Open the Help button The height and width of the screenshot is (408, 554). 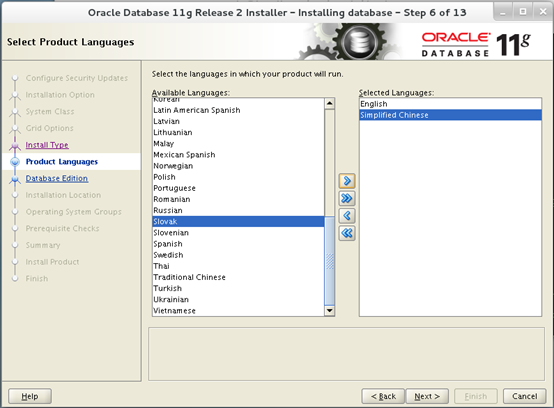pos(30,396)
